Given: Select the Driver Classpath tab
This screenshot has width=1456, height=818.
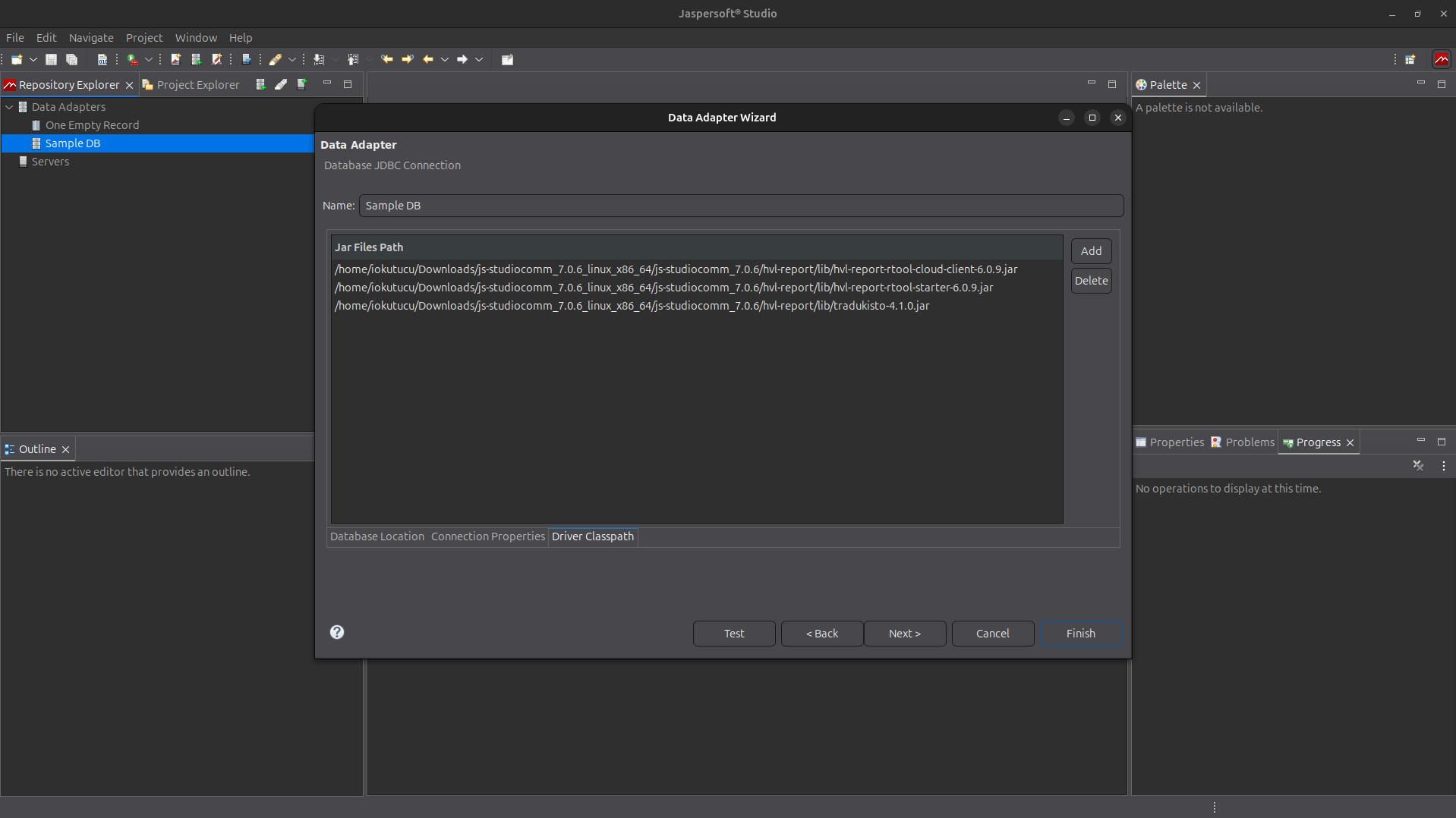Looking at the screenshot, I should 593,536.
